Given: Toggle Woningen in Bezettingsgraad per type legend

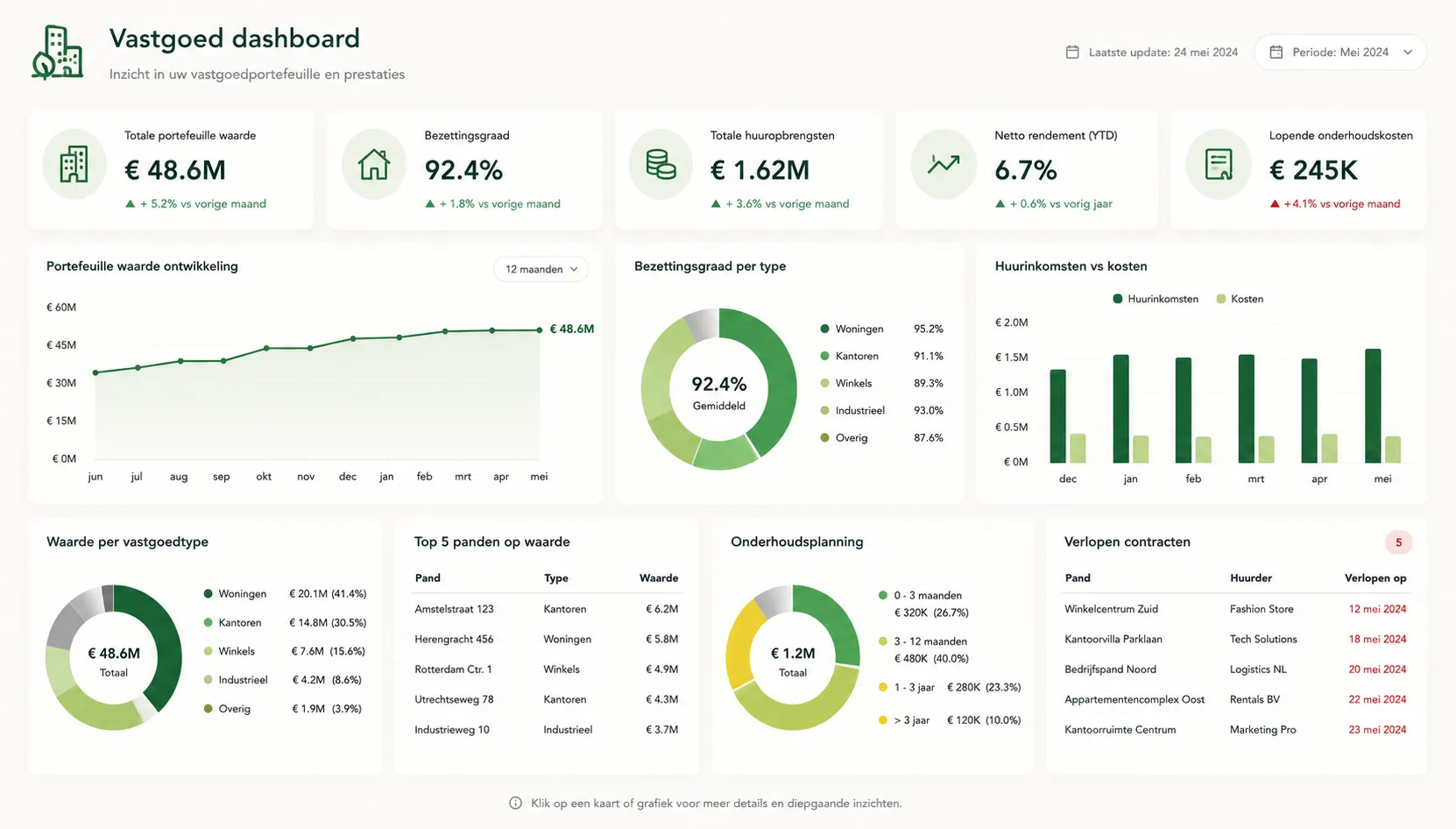Looking at the screenshot, I should click(x=881, y=329).
